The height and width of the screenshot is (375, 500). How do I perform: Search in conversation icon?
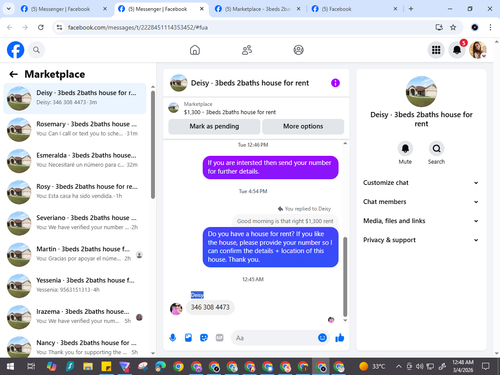tap(436, 148)
